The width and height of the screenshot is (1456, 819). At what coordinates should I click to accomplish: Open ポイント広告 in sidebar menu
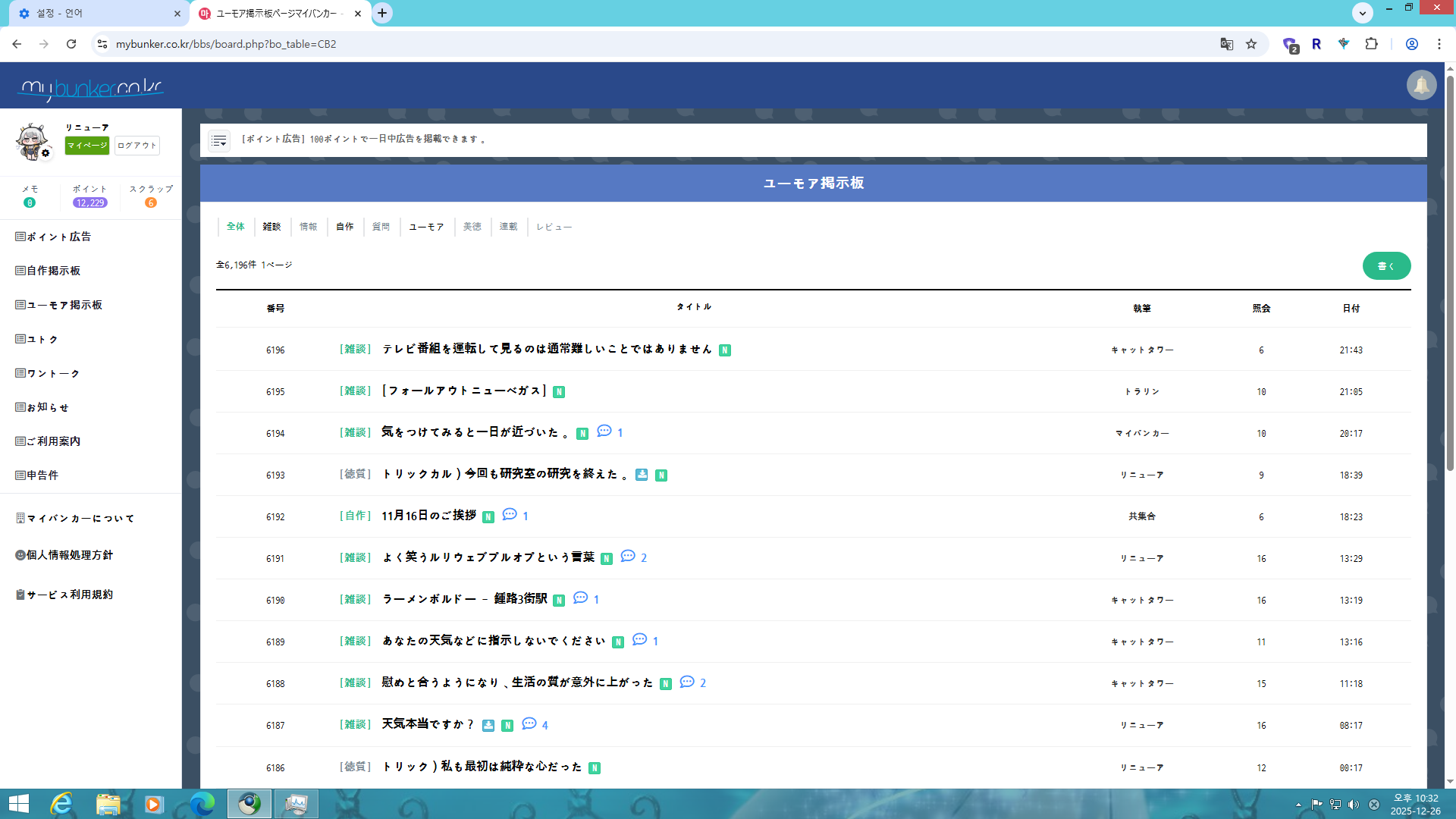pyautogui.click(x=58, y=237)
